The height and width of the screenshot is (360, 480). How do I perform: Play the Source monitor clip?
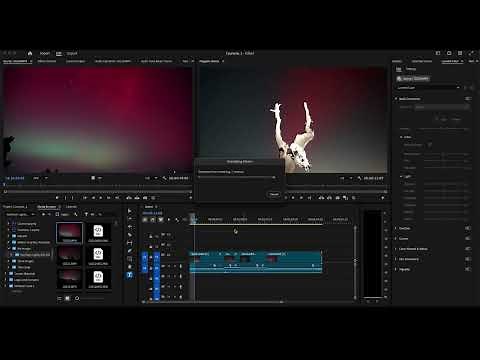coord(101,198)
